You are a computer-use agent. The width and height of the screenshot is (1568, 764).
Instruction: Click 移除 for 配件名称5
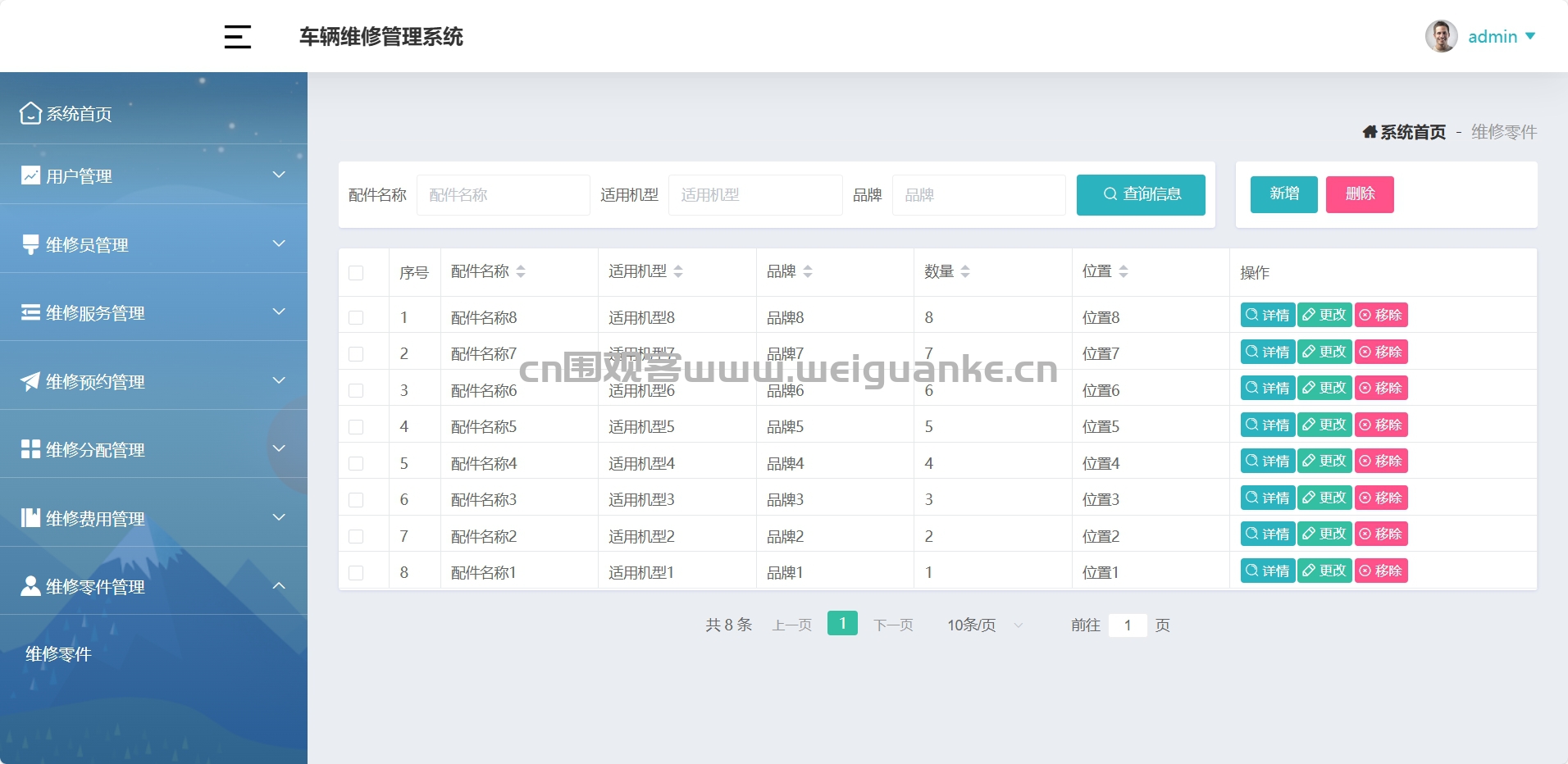[x=1381, y=425]
